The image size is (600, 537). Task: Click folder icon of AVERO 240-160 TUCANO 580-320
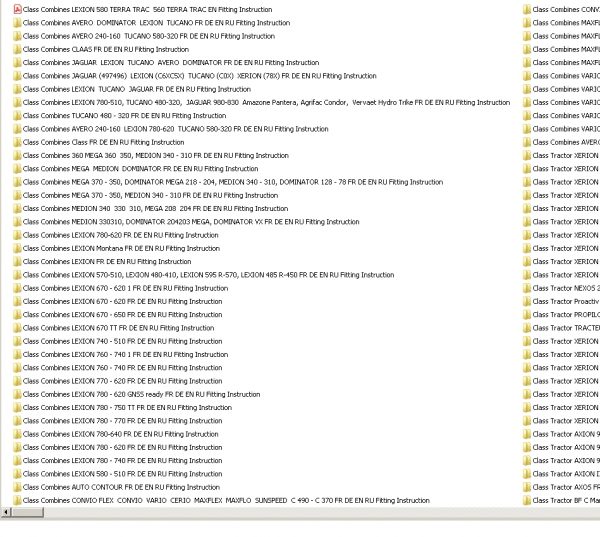click(x=17, y=36)
